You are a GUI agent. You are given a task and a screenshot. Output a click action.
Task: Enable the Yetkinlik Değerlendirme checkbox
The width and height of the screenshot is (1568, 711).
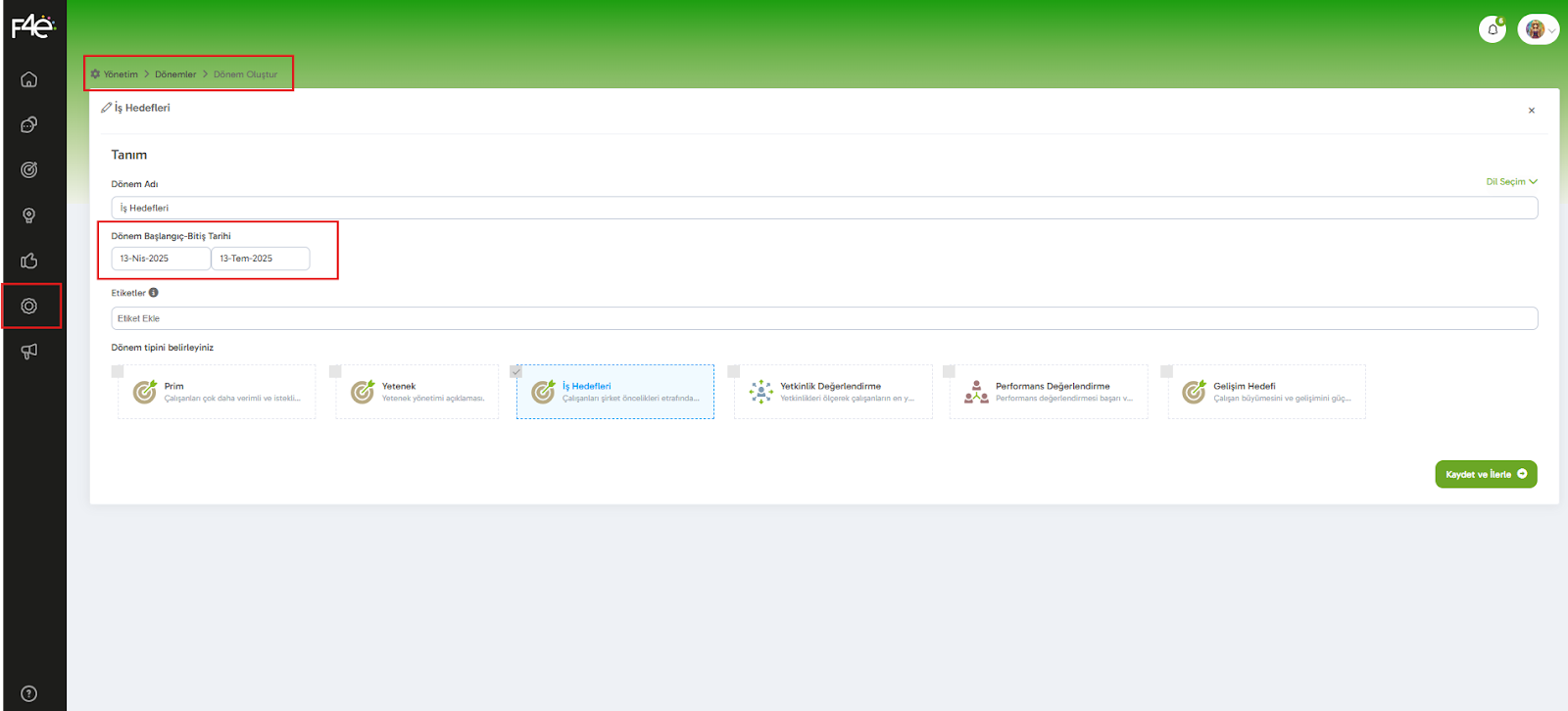(734, 372)
